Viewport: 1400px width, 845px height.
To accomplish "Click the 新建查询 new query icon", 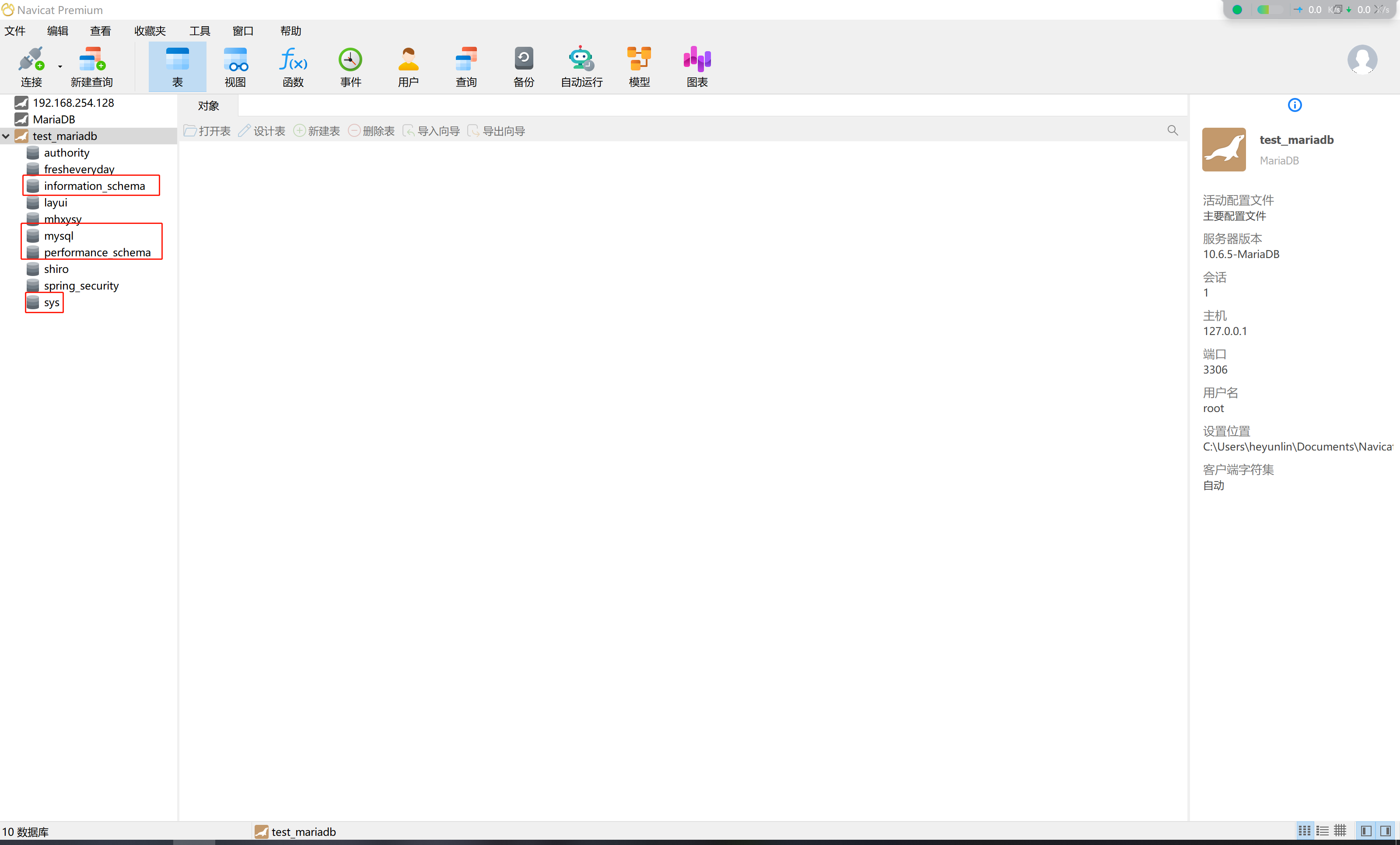I will tap(91, 66).
